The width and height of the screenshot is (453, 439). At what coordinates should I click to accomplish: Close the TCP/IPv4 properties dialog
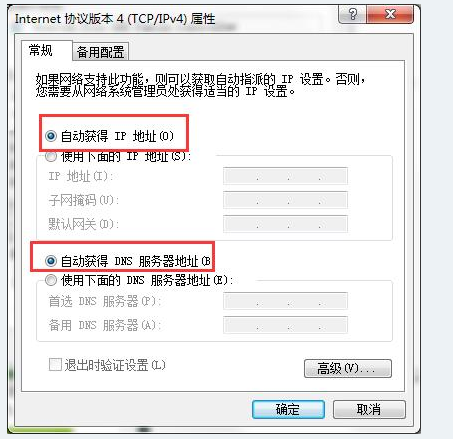pos(390,14)
